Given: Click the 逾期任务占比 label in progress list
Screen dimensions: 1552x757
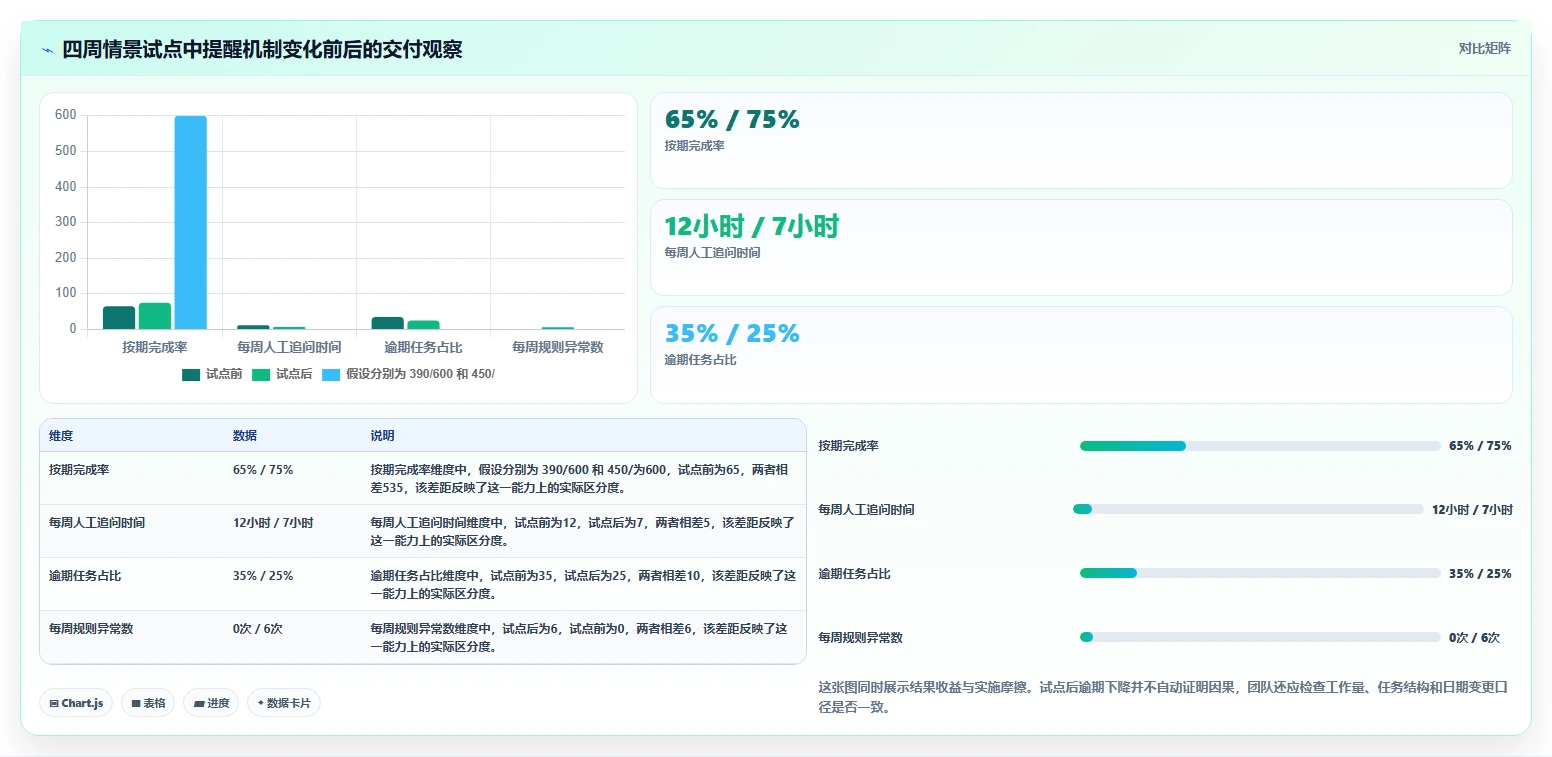Looking at the screenshot, I should pyautogui.click(x=855, y=574).
